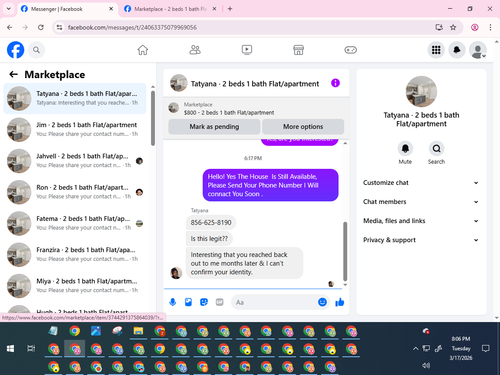Open Facebook search magnifier
This screenshot has height=375, width=500.
point(36,50)
